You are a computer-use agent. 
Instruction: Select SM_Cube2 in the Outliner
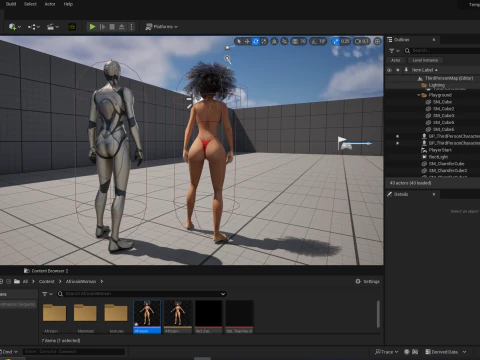click(x=443, y=109)
